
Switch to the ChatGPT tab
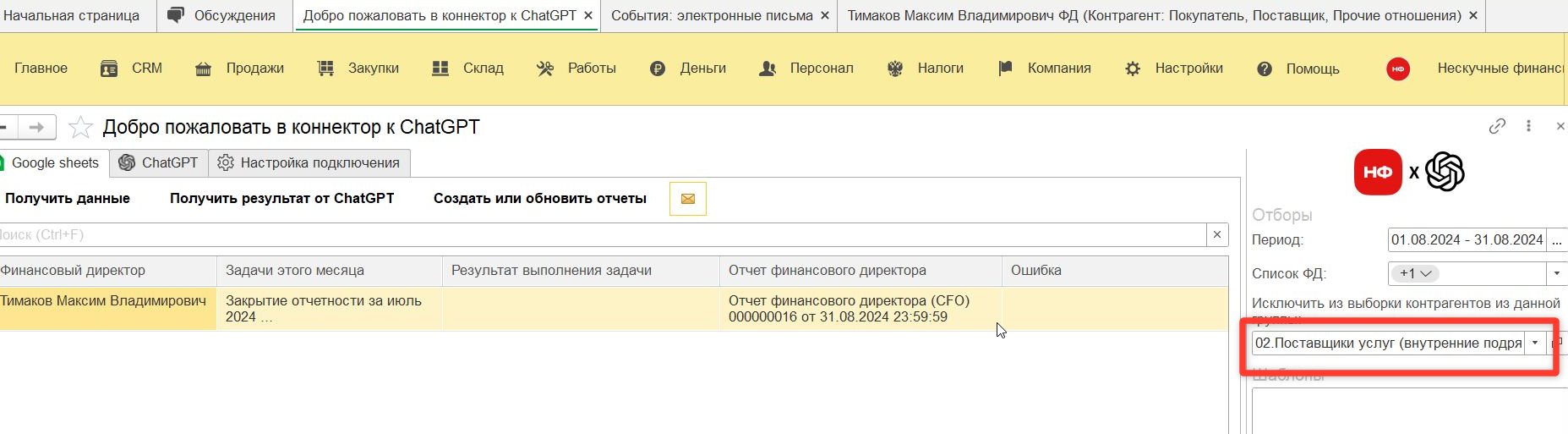coord(159,163)
